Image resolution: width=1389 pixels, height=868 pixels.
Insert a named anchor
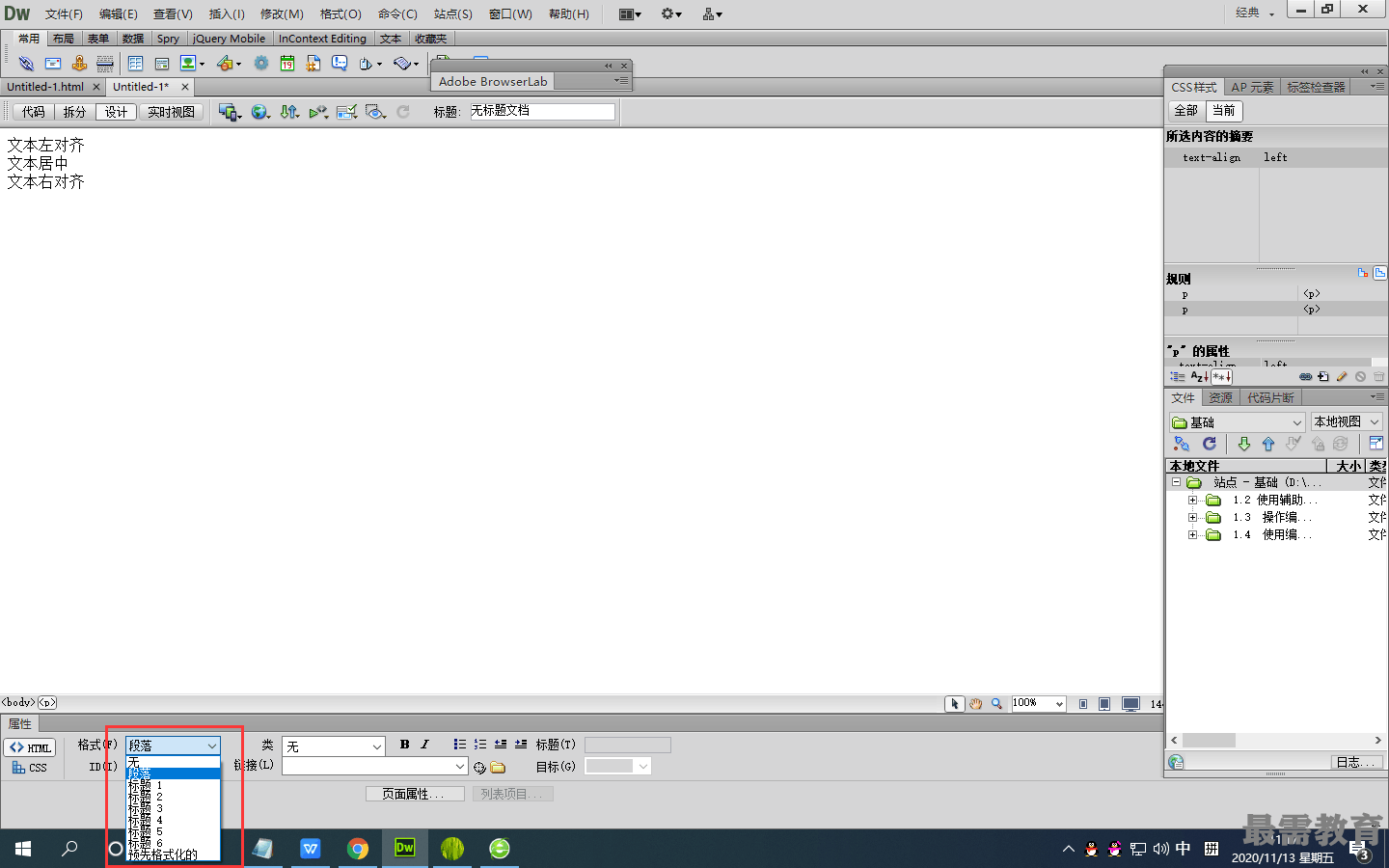(79, 64)
